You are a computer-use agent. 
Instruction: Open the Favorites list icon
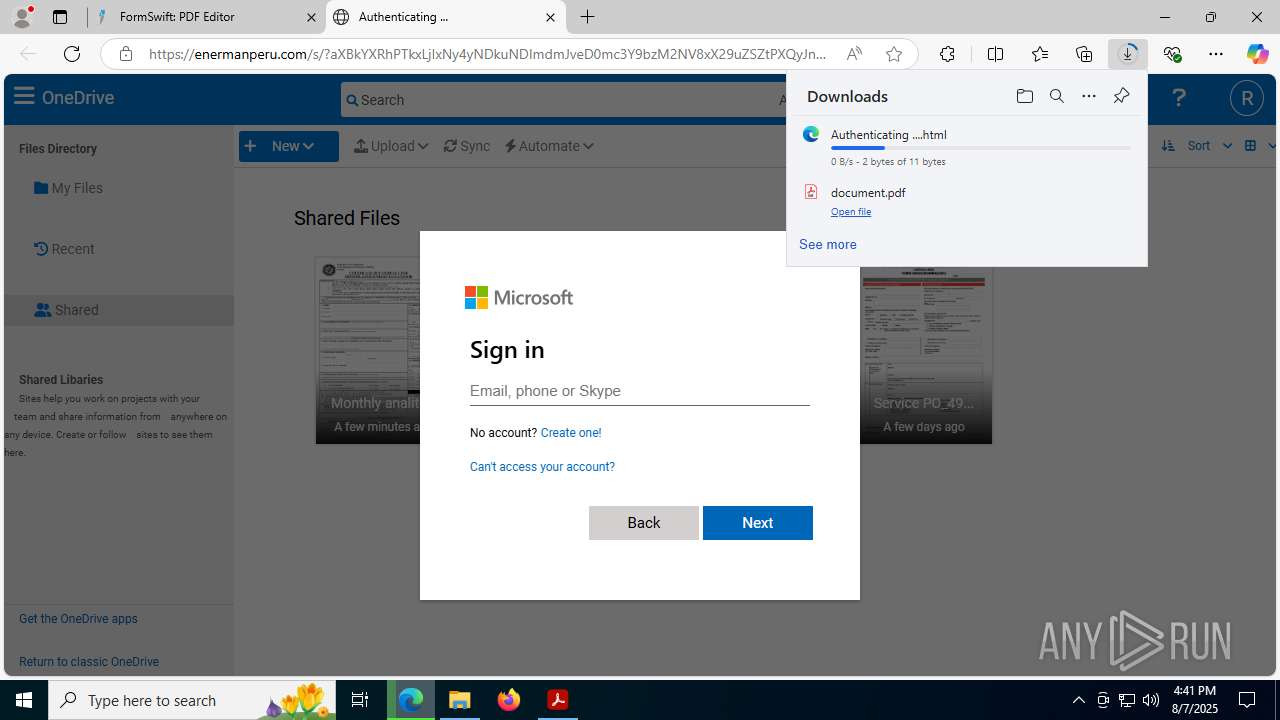(x=1040, y=54)
